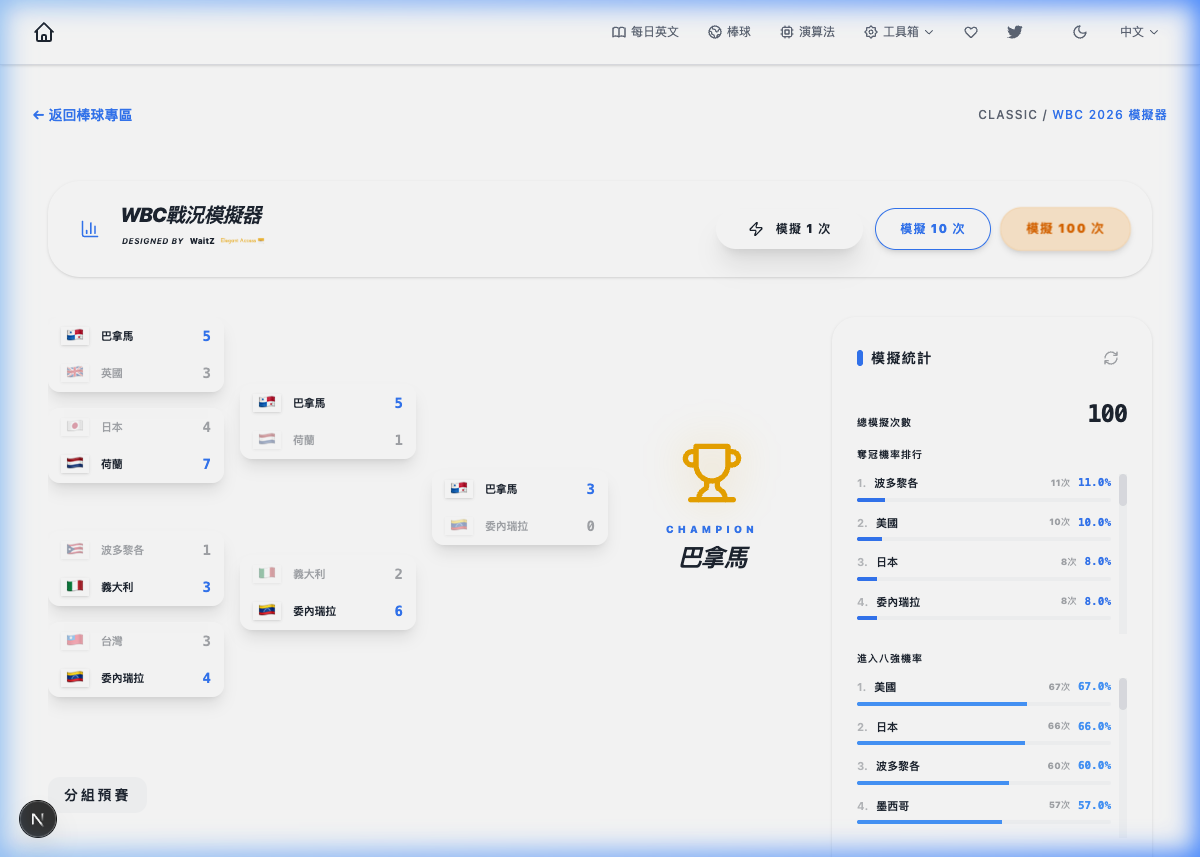1200x857 pixels.
Task: Expand the 工具箱 dropdown menu
Action: pos(898,32)
